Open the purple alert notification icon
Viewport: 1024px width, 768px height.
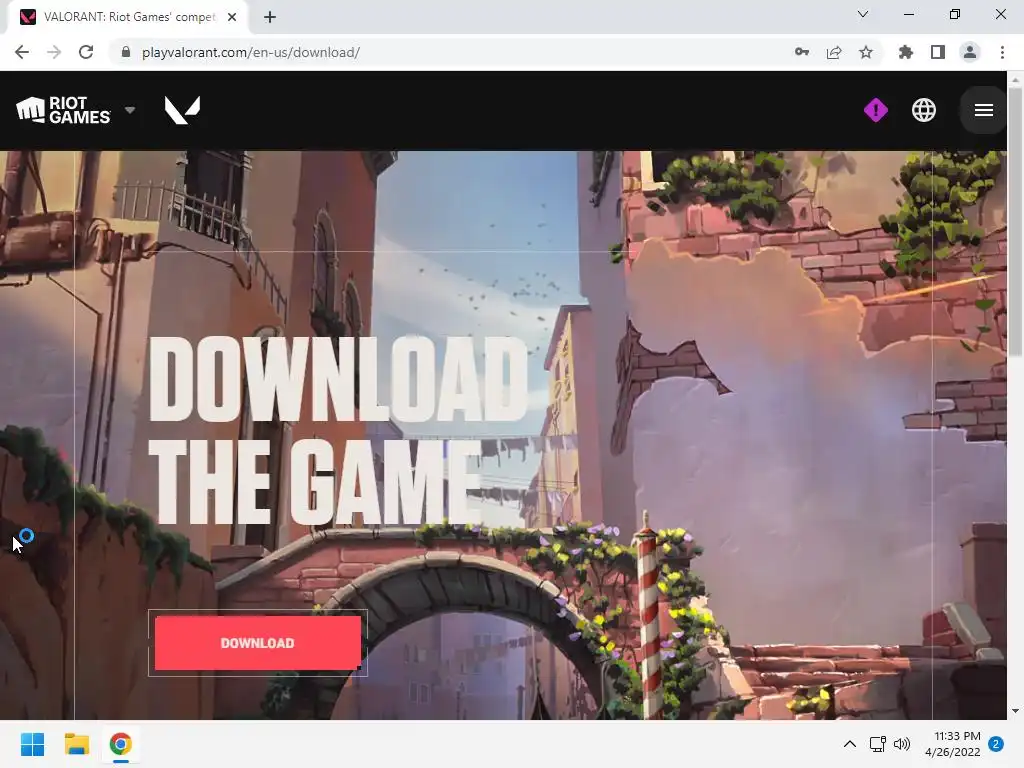876,110
